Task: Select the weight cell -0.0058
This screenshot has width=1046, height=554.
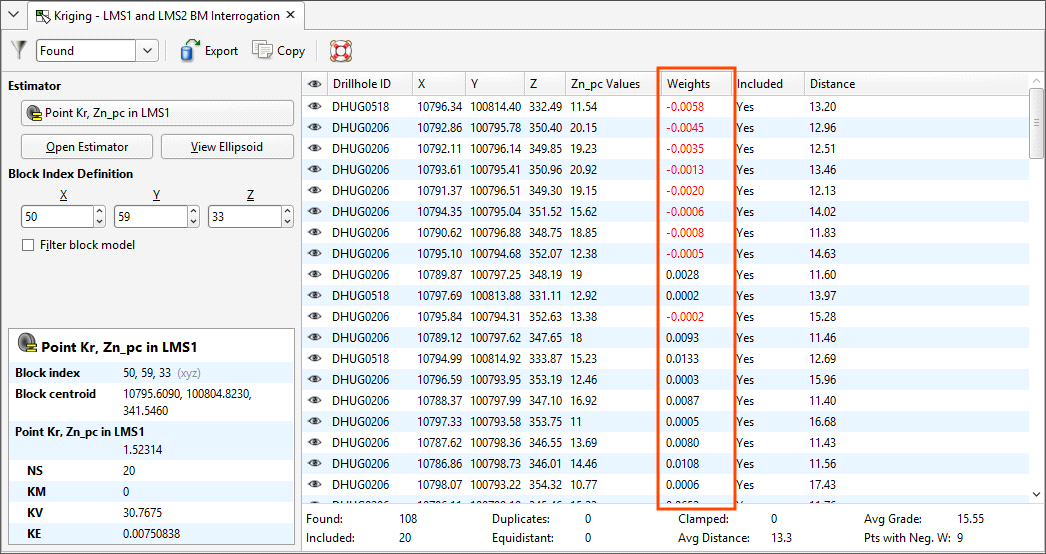Action: (x=685, y=106)
